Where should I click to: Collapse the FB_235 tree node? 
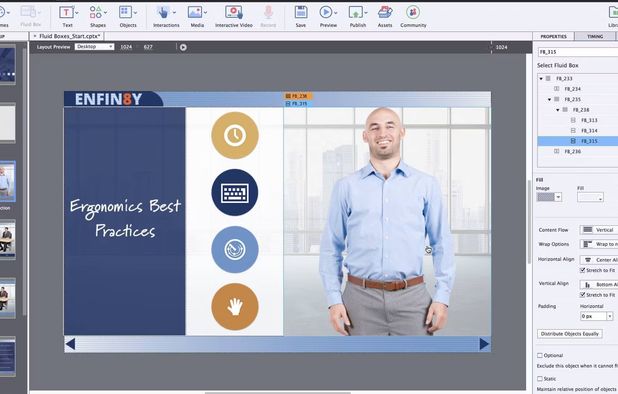point(549,99)
